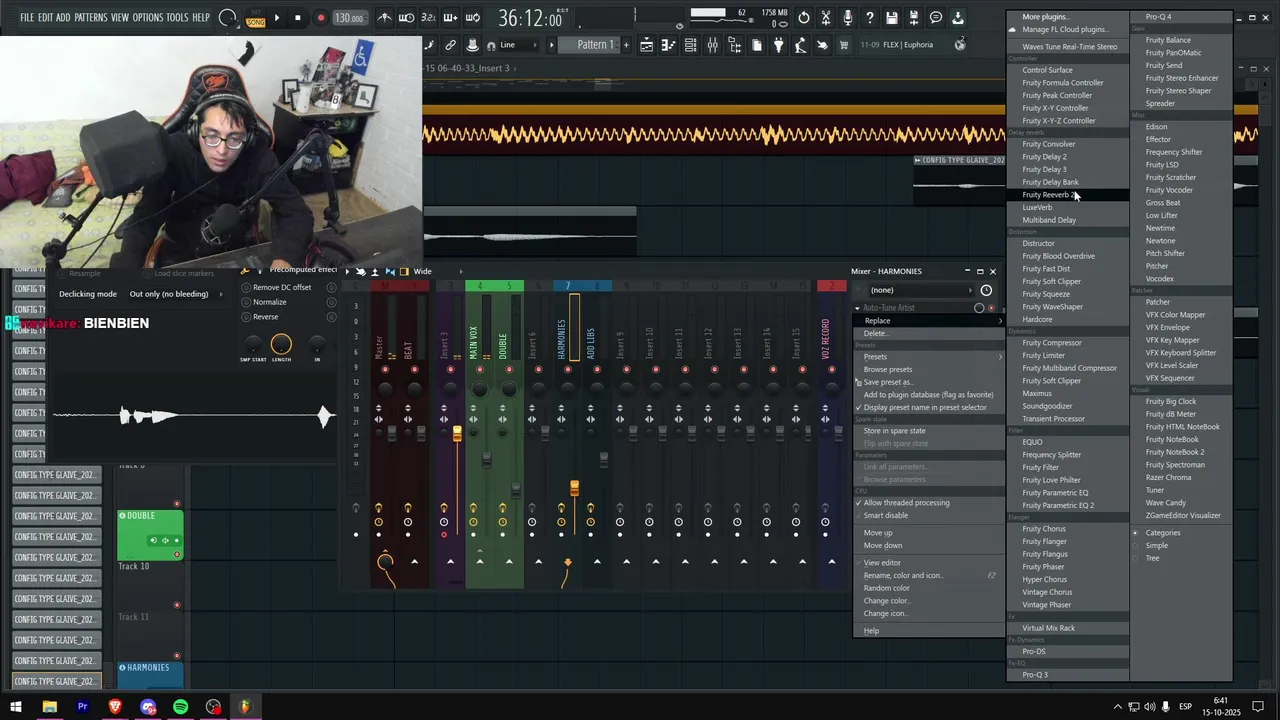The width and height of the screenshot is (1280, 720).
Task: Click the link chain icon
Action: click(450, 45)
